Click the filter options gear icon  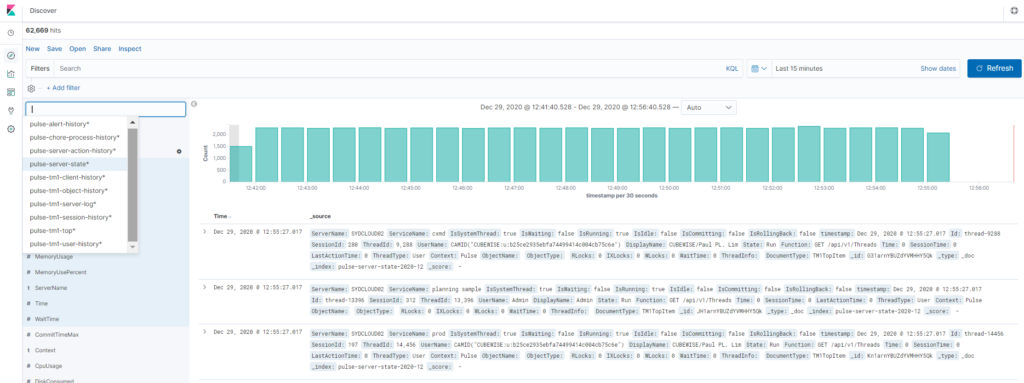pyautogui.click(x=31, y=88)
